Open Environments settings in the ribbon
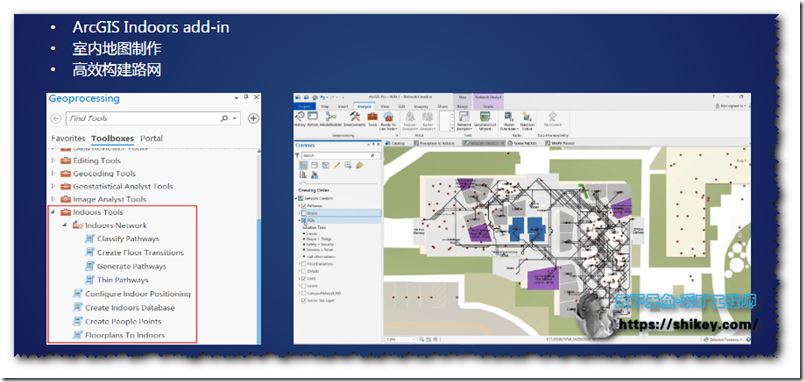804x382 pixels. 355,118
